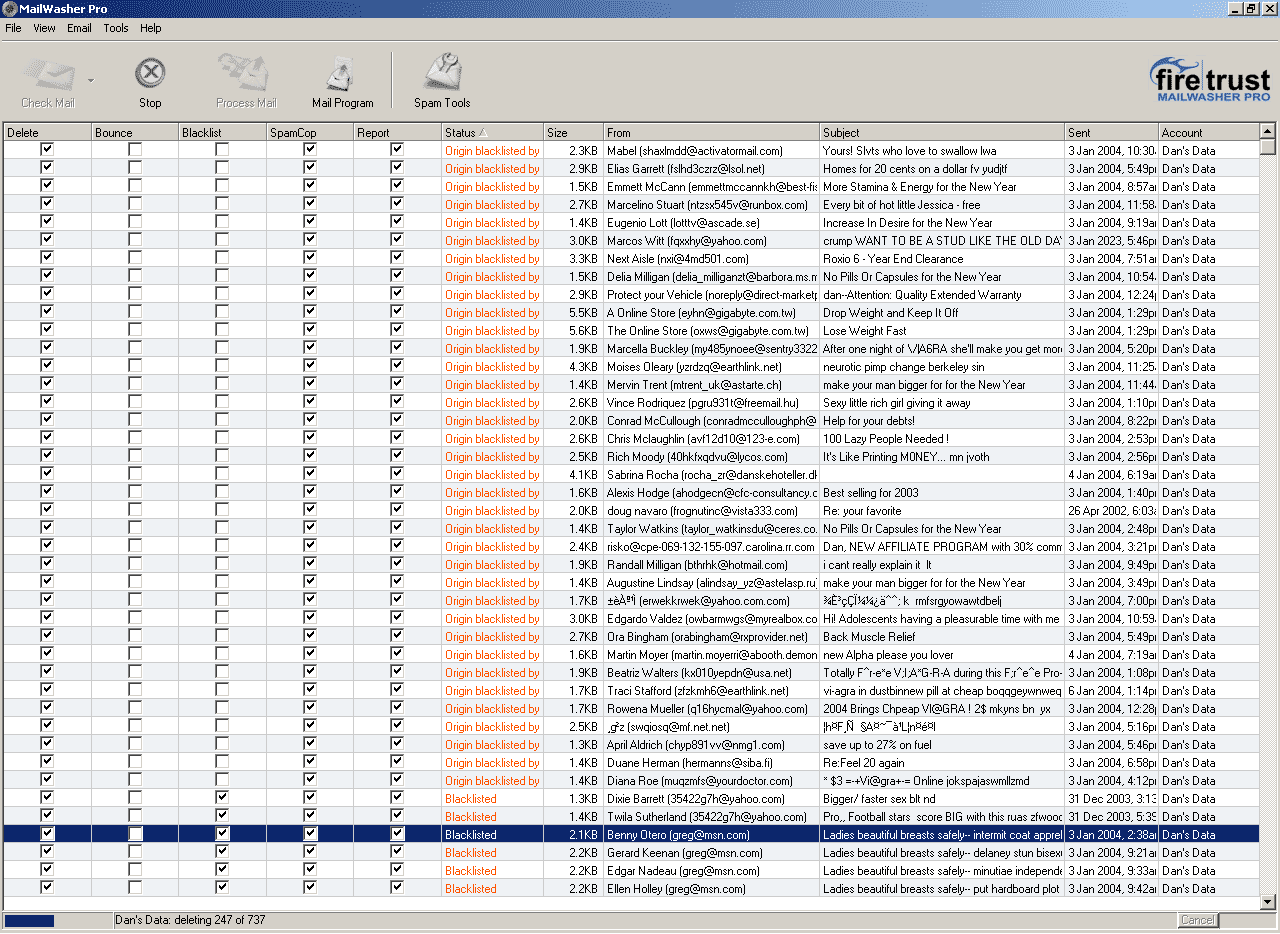This screenshot has height=934, width=1280.
Task: Sort by the Blacklist column header
Action: 222,132
